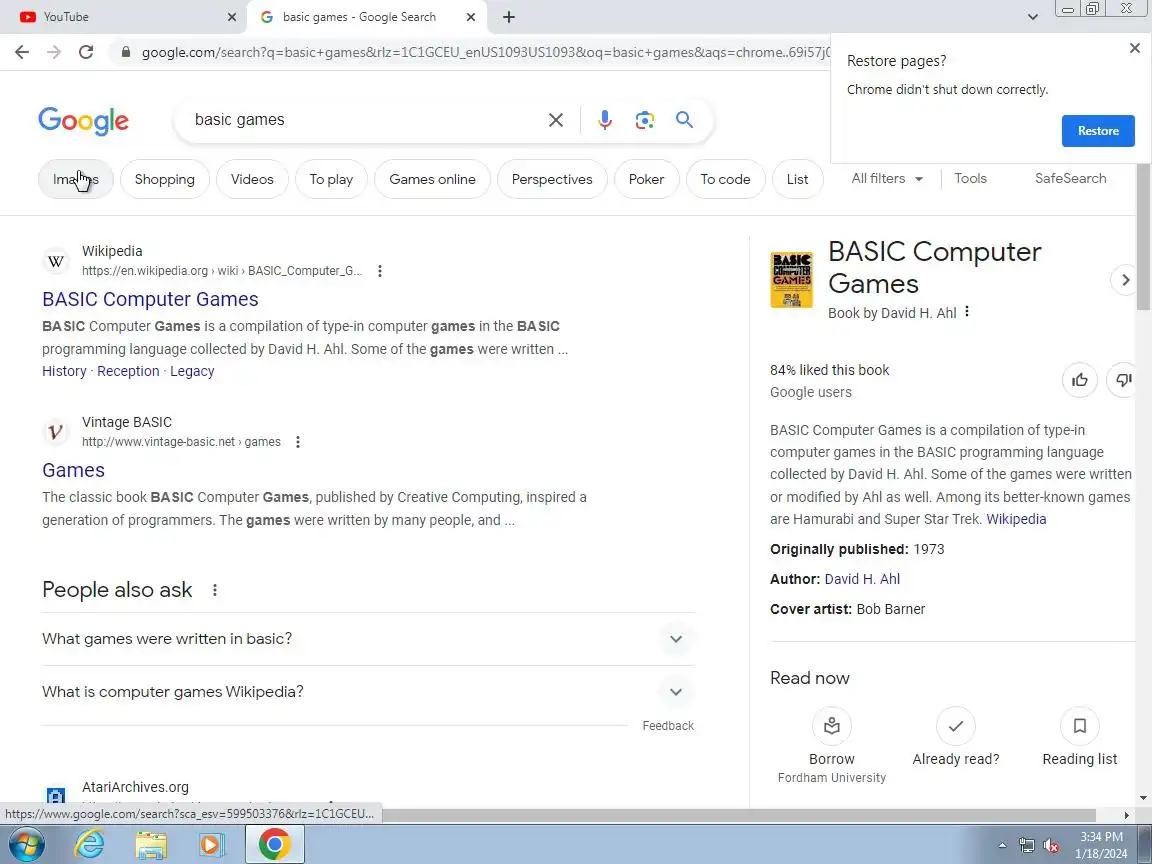Click the Feedback link

[x=668, y=726]
